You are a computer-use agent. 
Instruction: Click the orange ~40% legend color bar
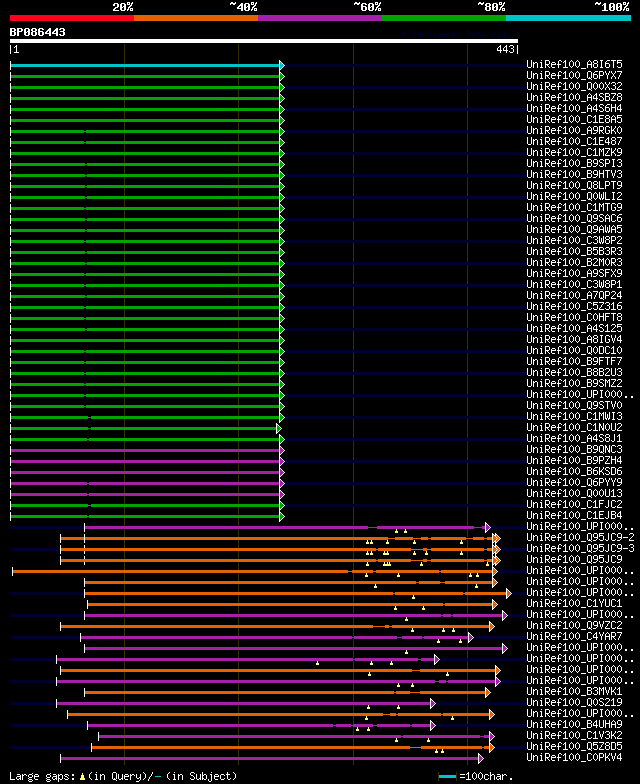pyautogui.click(x=196, y=18)
